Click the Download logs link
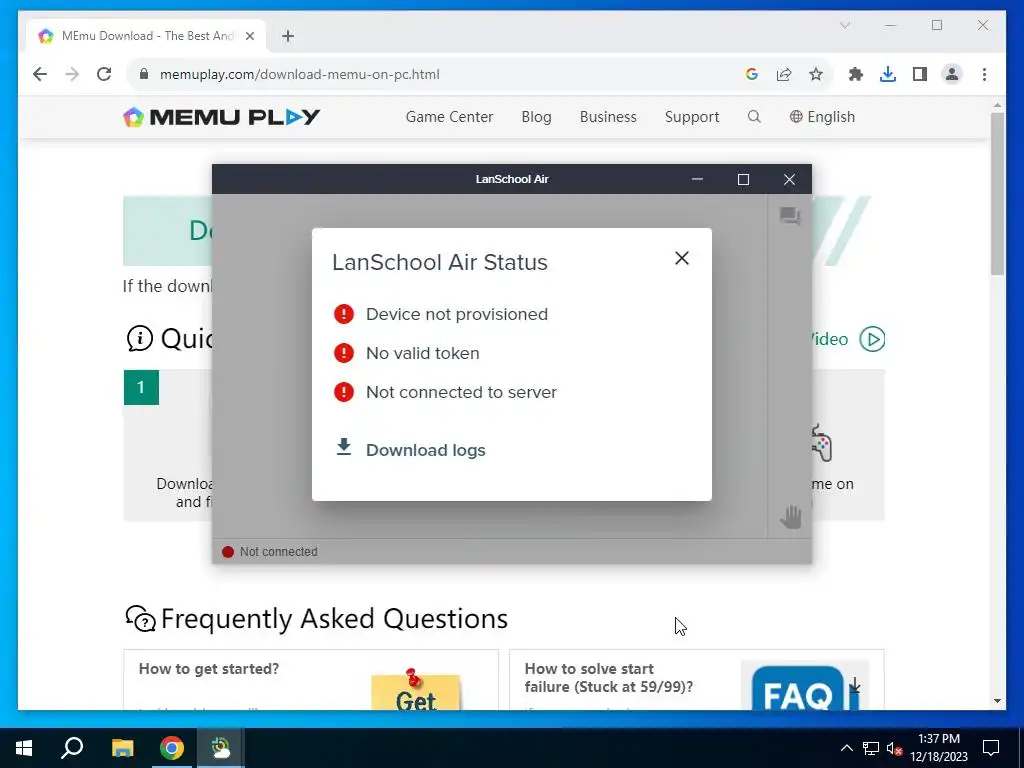This screenshot has height=768, width=1024. pos(425,450)
